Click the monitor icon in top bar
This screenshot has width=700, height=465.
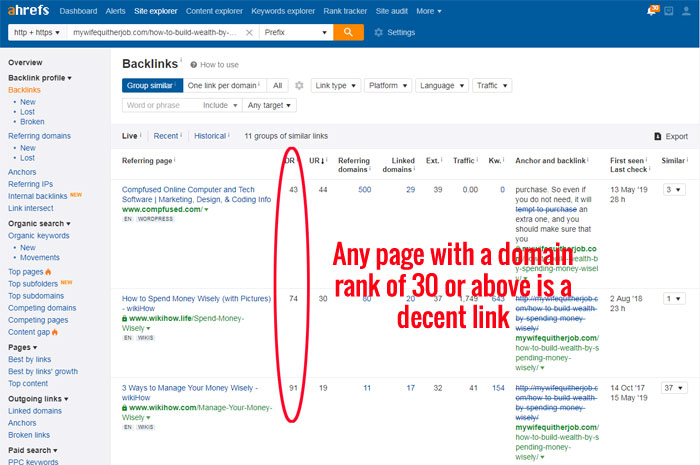(x=669, y=11)
